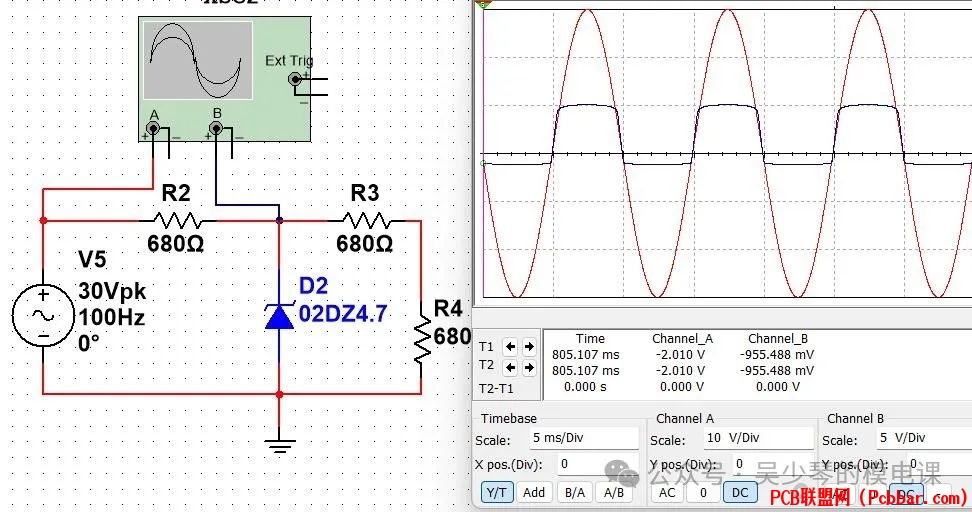Click the V5 source label

[x=92, y=259]
